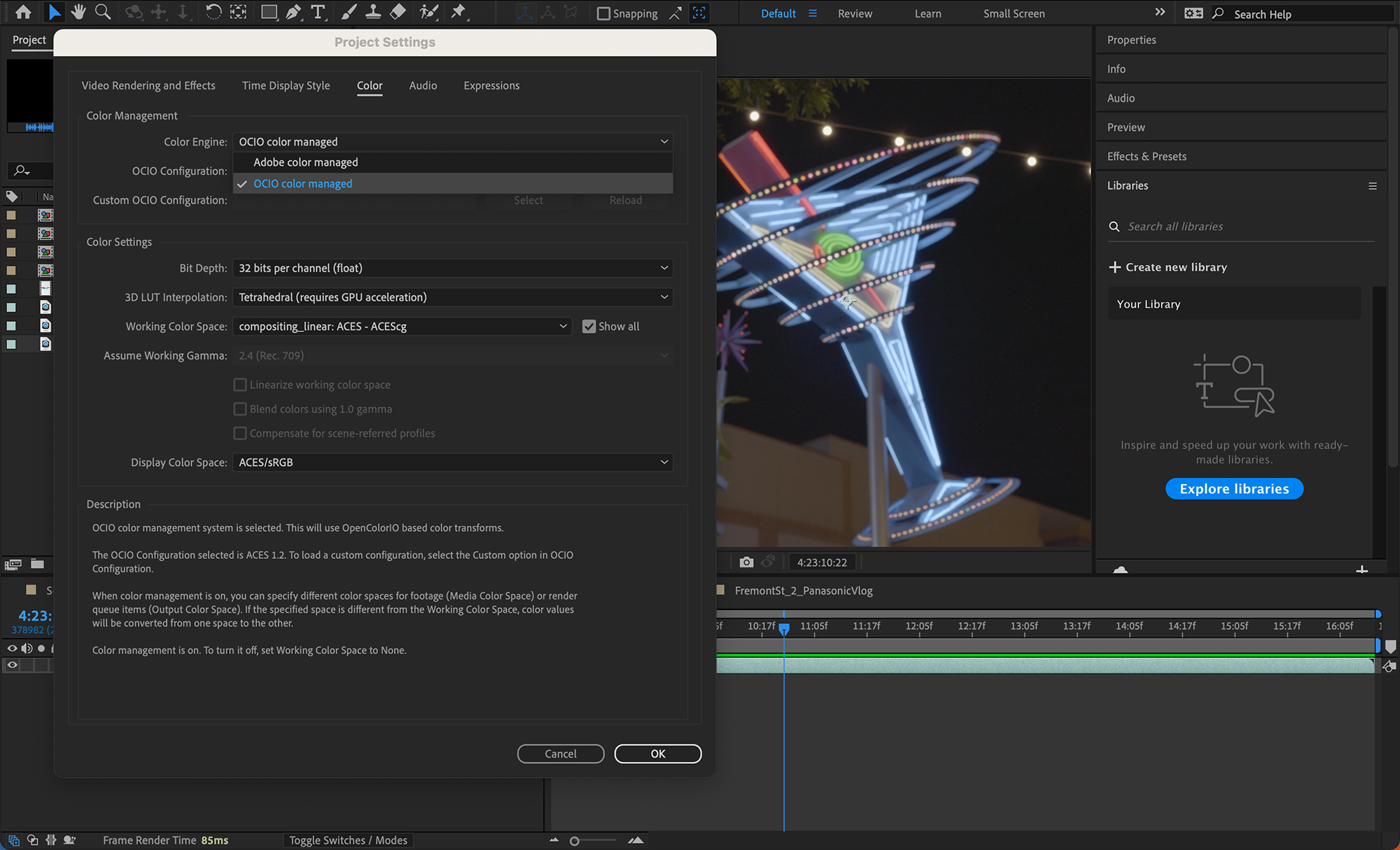Screen dimensions: 1400x850
Task: Uncheck Show all next to Working Color Space
Action: (x=589, y=326)
